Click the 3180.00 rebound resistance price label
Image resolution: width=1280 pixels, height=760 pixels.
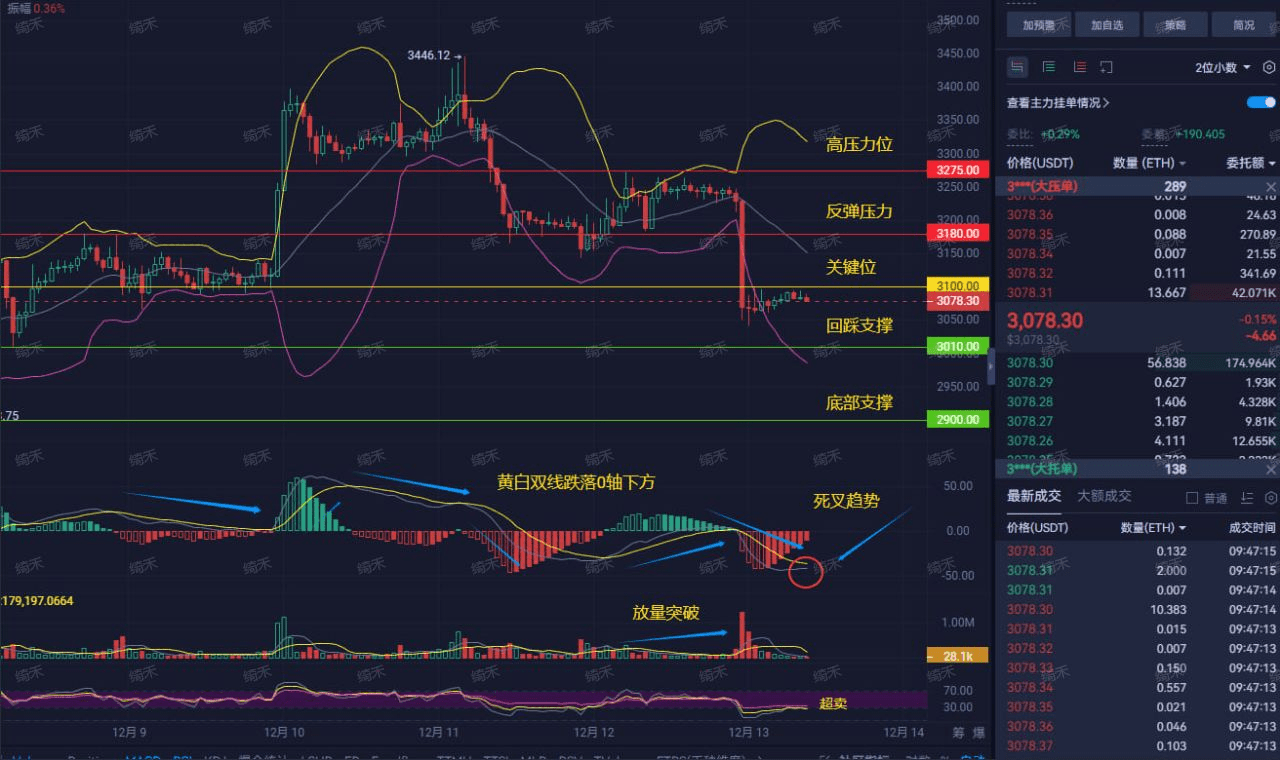click(x=958, y=233)
